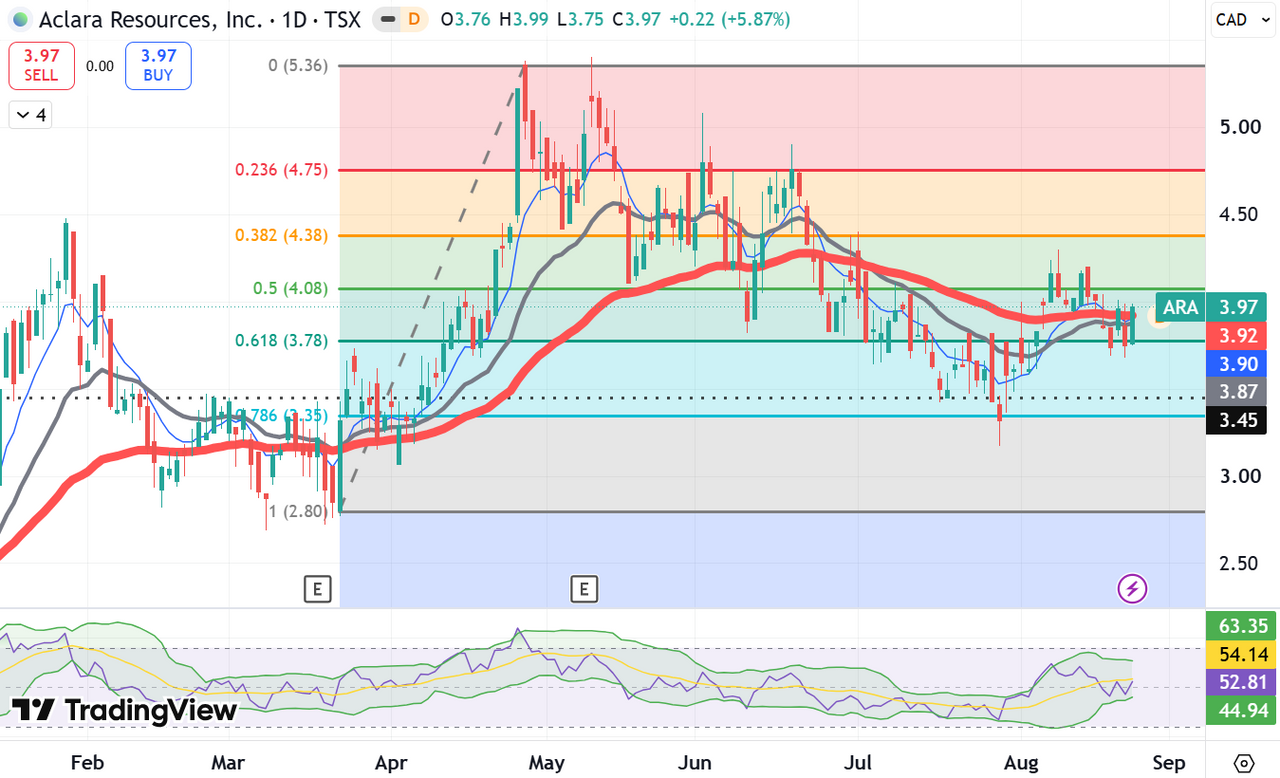The width and height of the screenshot is (1280, 778).
Task: Click the Aclara Resources logo icon
Action: click(20, 19)
